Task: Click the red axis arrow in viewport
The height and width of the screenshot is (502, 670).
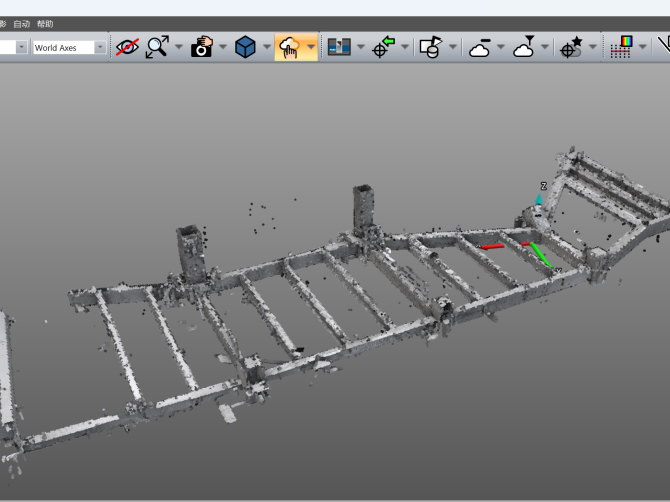Action: click(491, 246)
